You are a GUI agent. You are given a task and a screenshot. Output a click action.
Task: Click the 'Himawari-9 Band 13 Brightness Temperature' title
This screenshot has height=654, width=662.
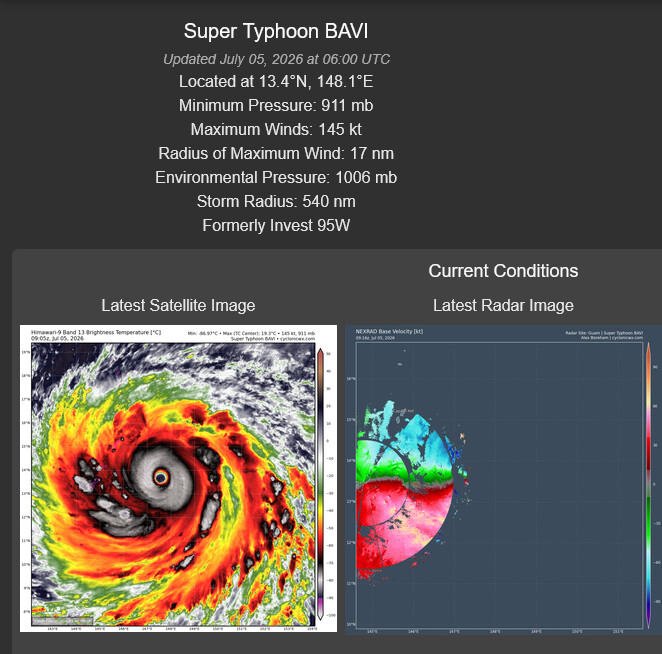pyautogui.click(x=96, y=332)
